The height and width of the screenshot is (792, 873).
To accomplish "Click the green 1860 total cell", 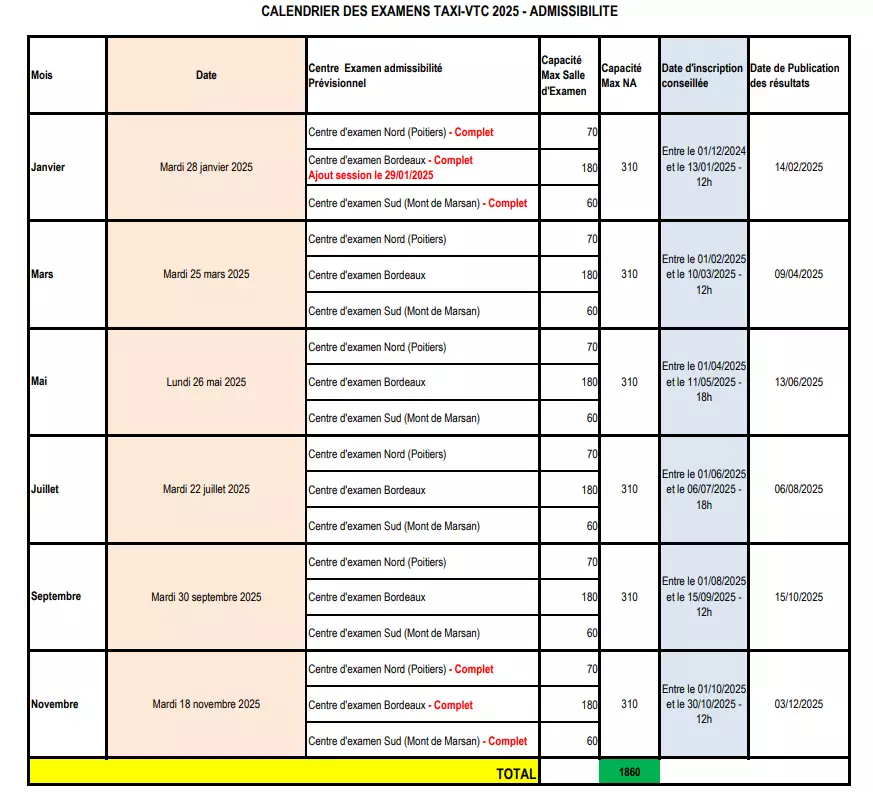I will pos(629,772).
